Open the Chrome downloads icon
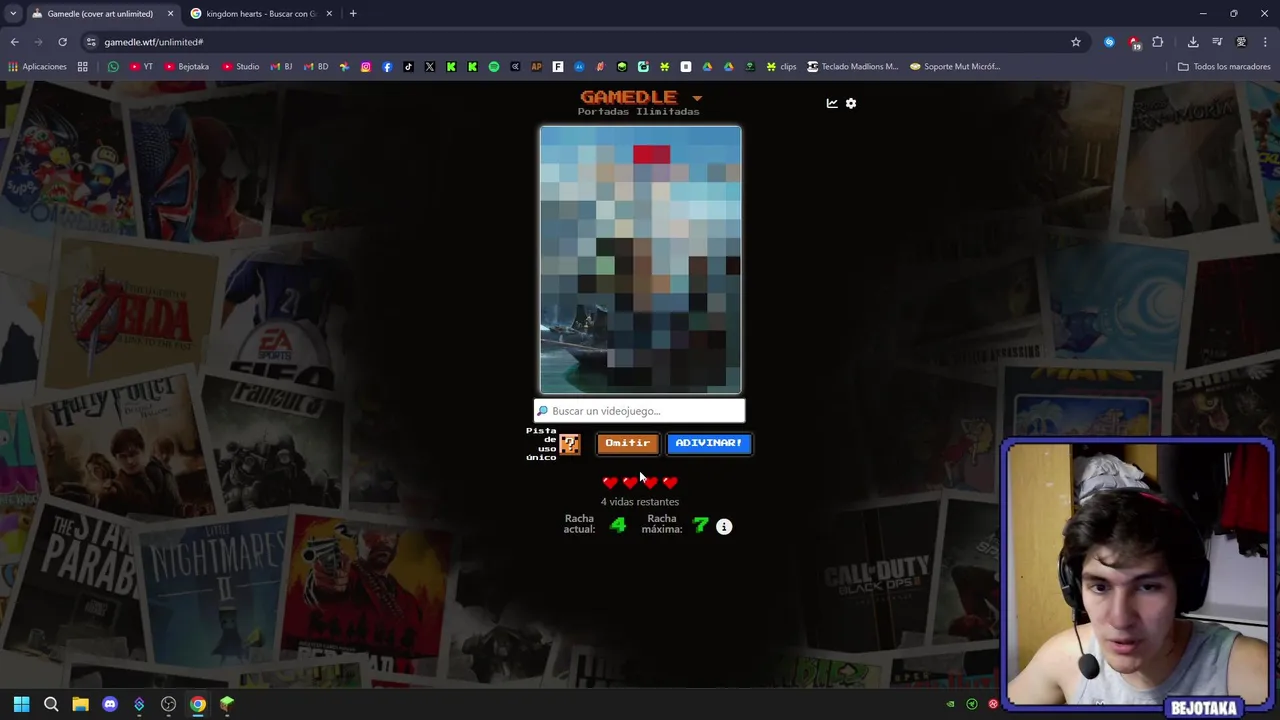 point(1193,42)
